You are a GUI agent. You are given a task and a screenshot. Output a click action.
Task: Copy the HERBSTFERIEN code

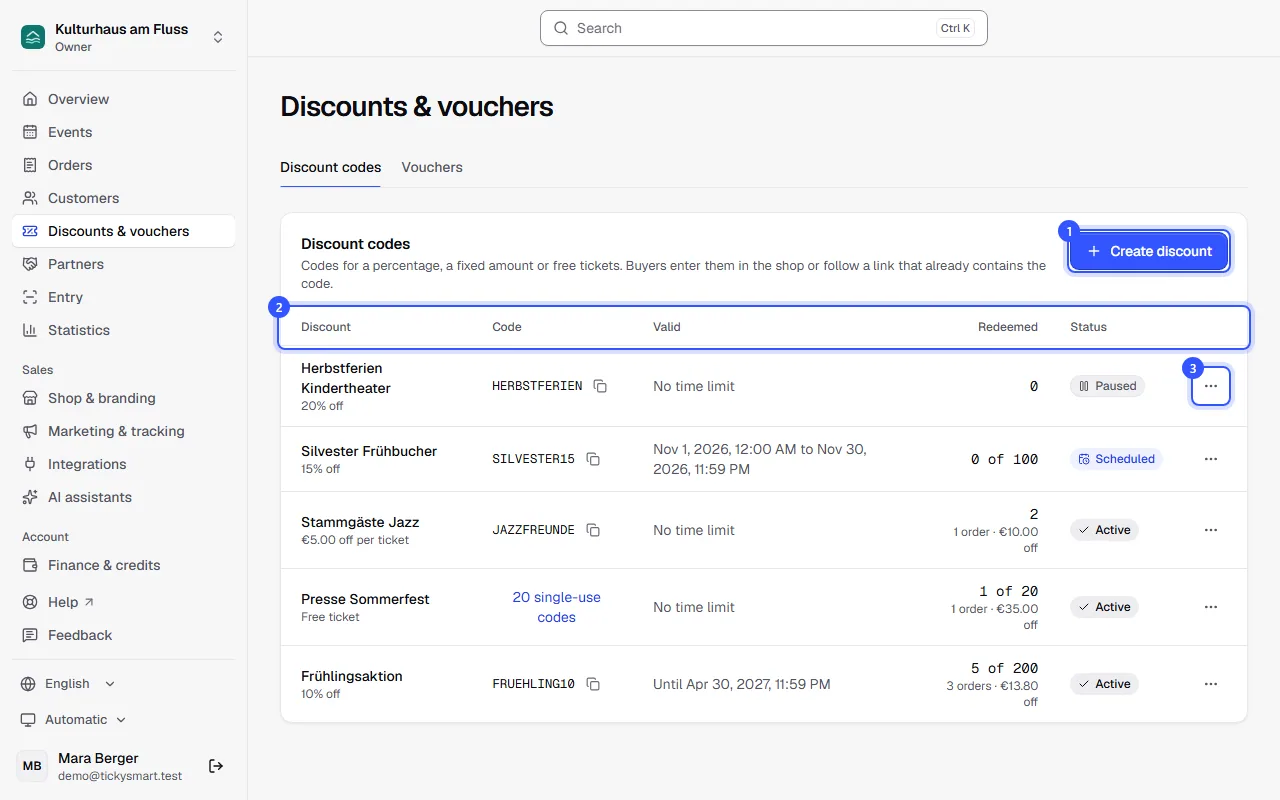(600, 386)
